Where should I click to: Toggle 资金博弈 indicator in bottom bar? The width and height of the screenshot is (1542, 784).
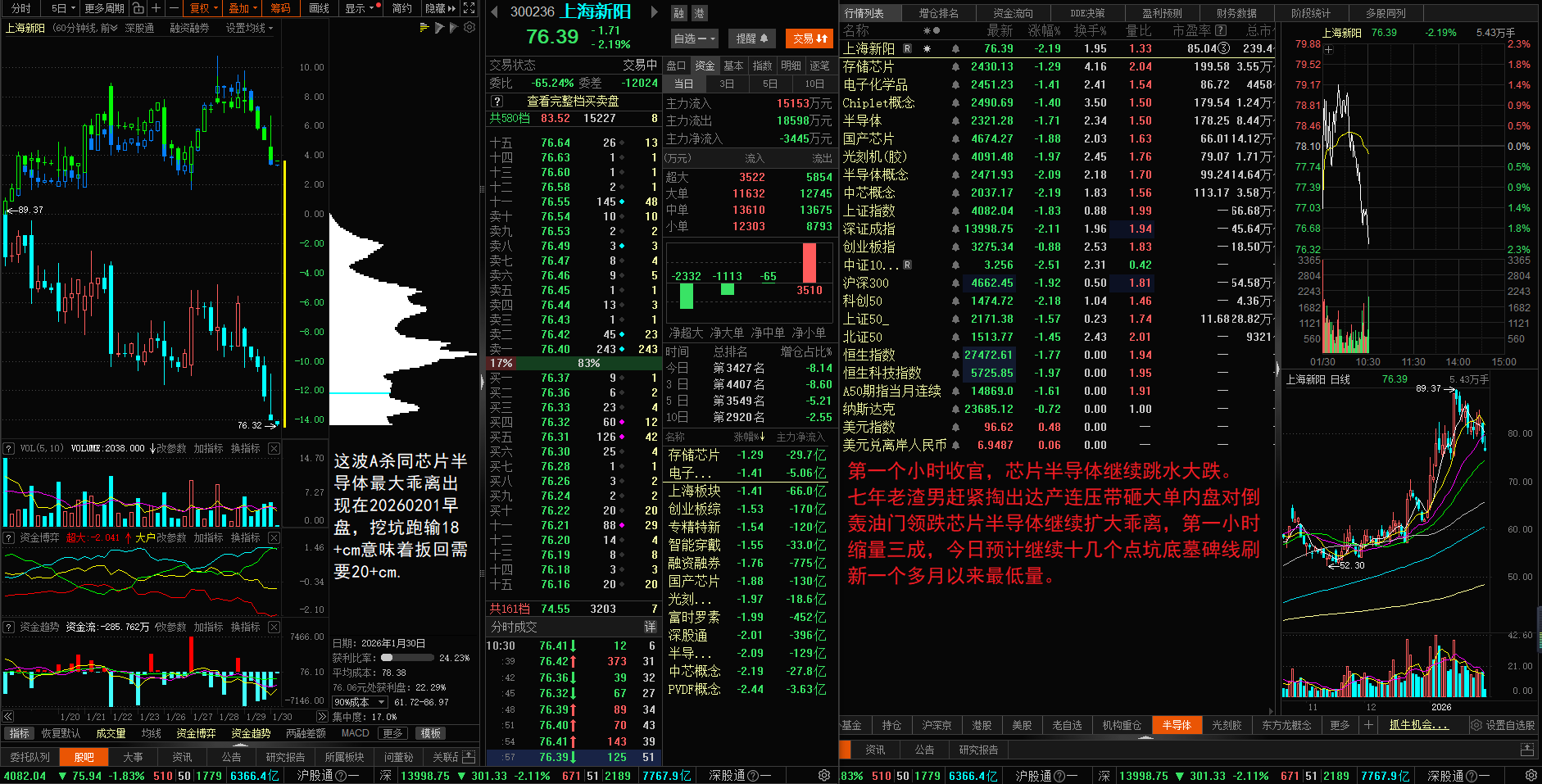[x=196, y=733]
